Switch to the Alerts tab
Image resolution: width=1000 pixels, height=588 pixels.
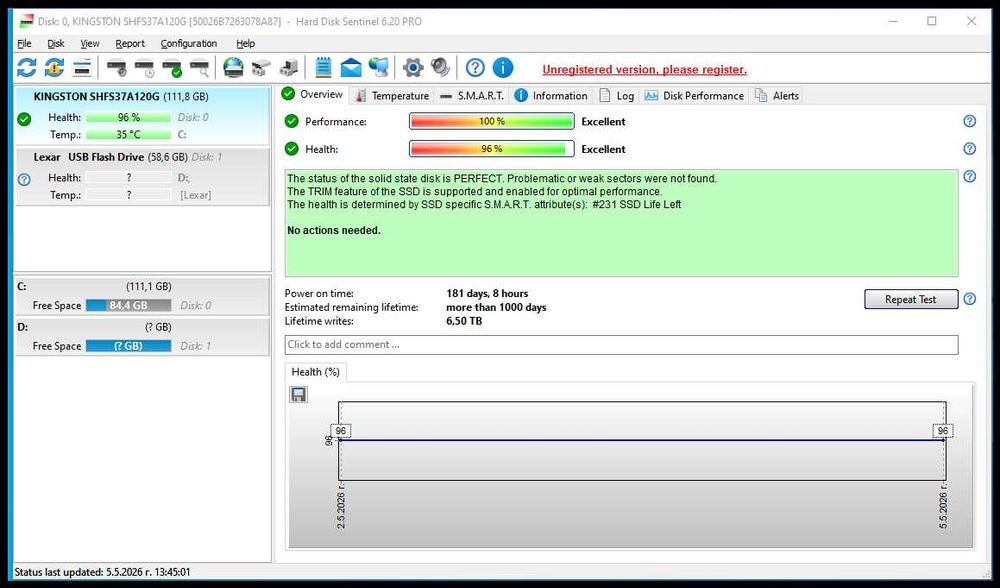(777, 96)
